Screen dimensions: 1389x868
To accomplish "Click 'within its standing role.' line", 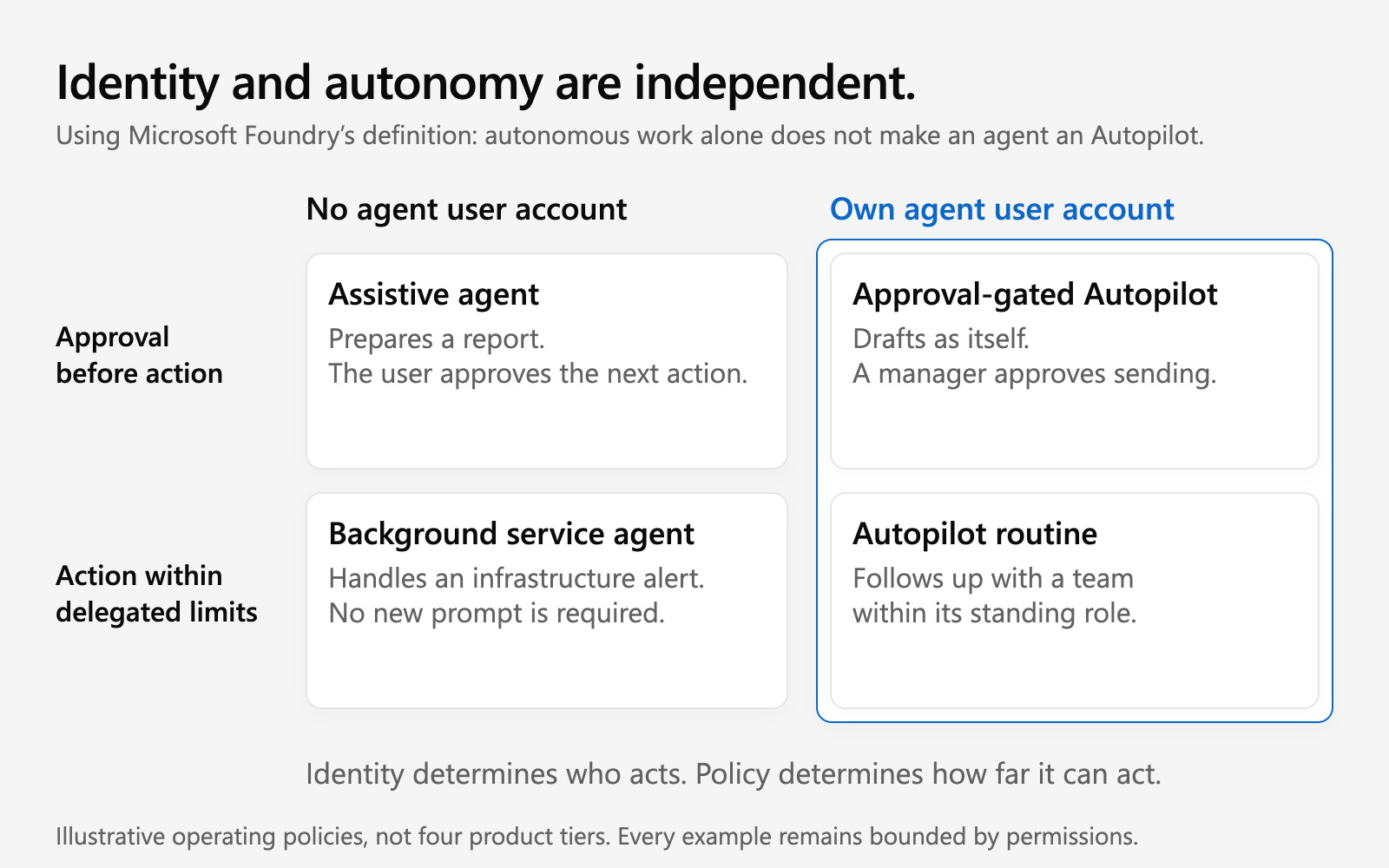I will [x=994, y=614].
